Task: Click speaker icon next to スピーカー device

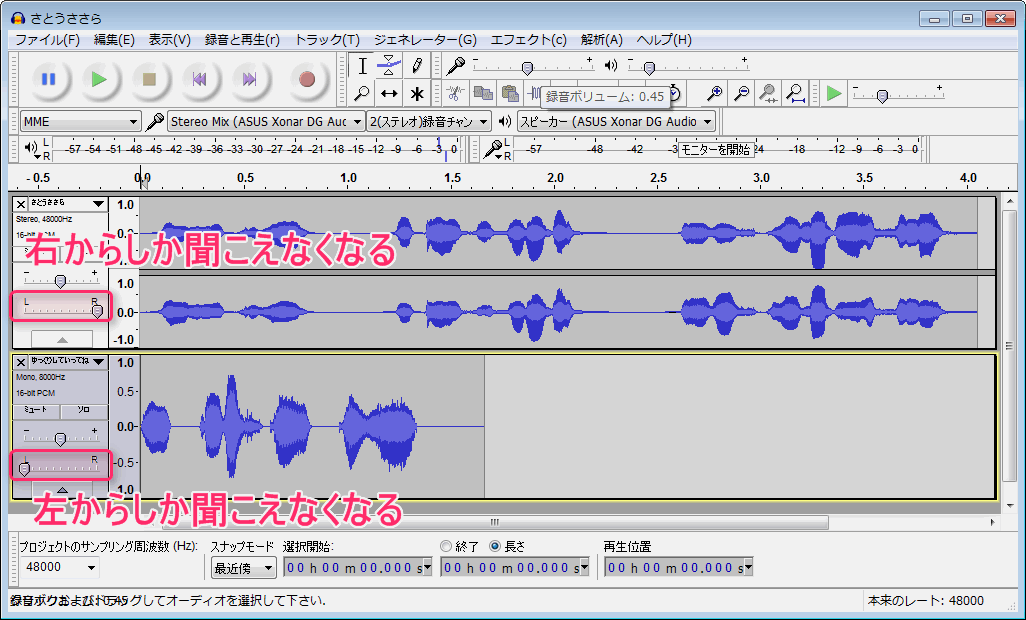Action: pos(504,122)
